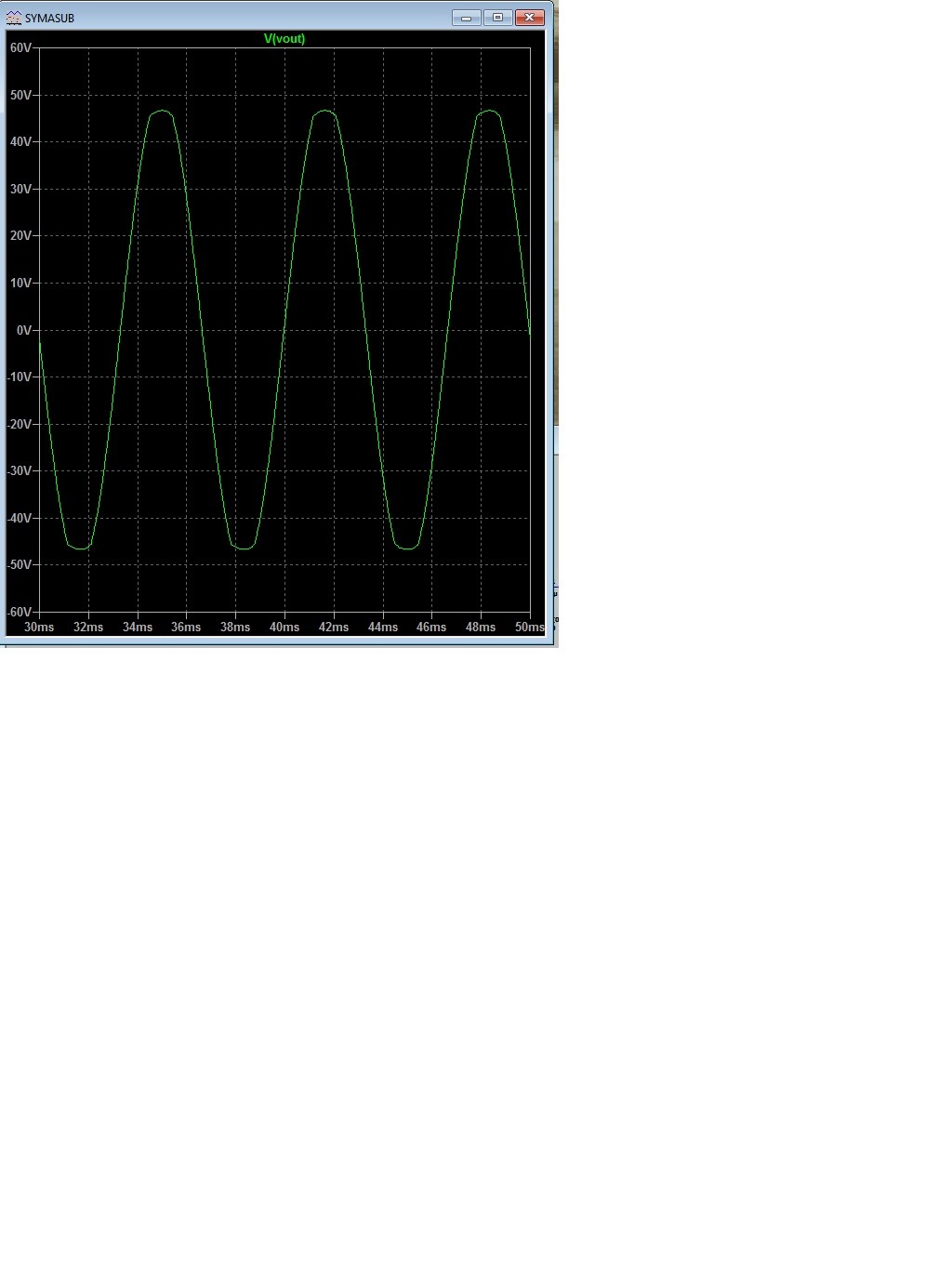Click the 38ms time axis label
This screenshot has width=952, height=1269.
[x=235, y=628]
